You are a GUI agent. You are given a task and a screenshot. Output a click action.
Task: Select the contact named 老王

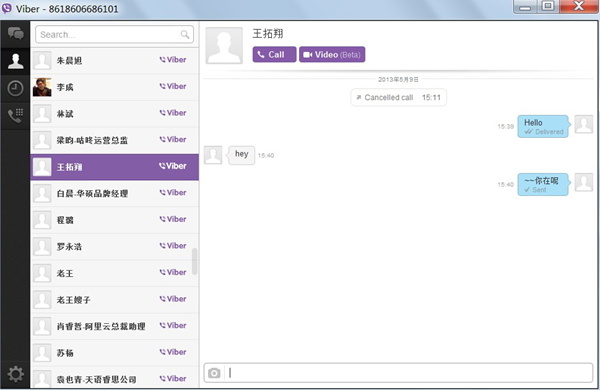(114, 273)
